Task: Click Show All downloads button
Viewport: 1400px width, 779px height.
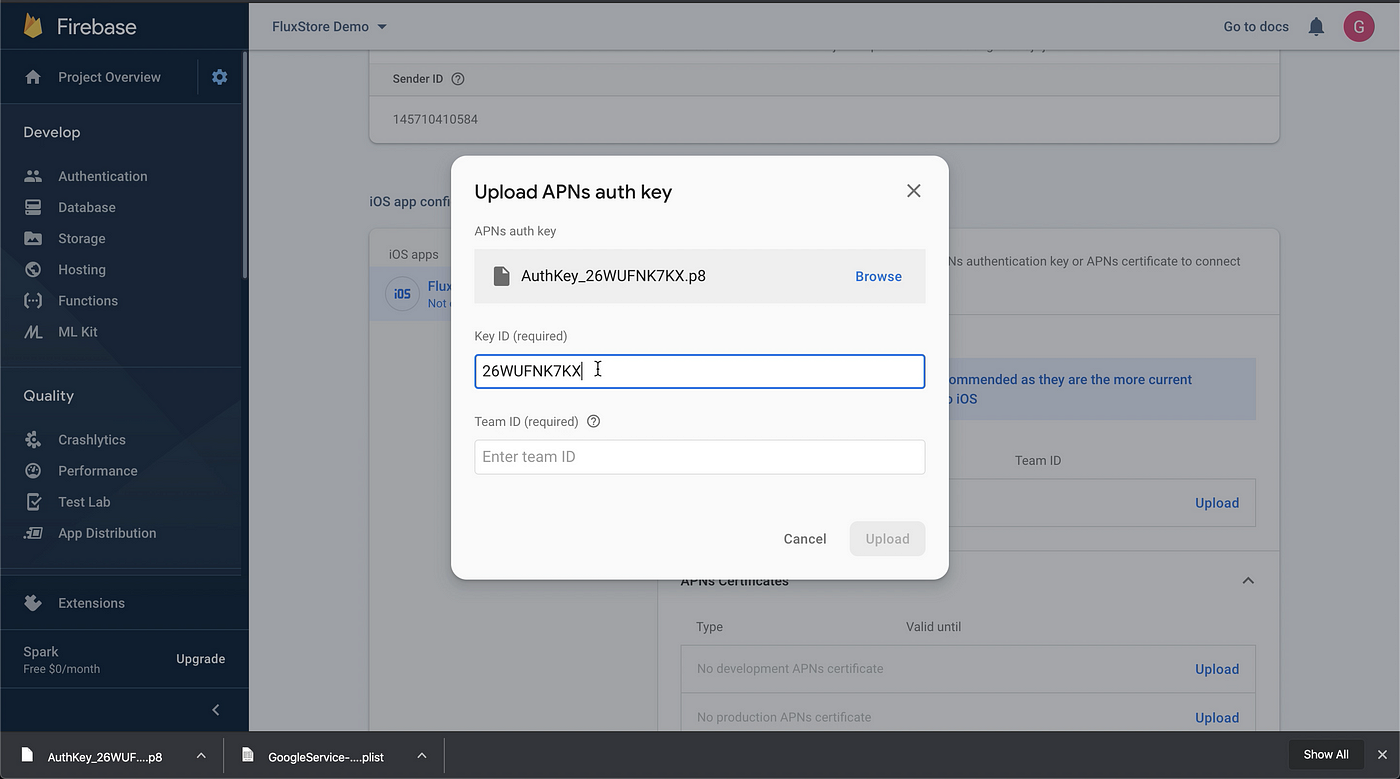Action: (1326, 754)
